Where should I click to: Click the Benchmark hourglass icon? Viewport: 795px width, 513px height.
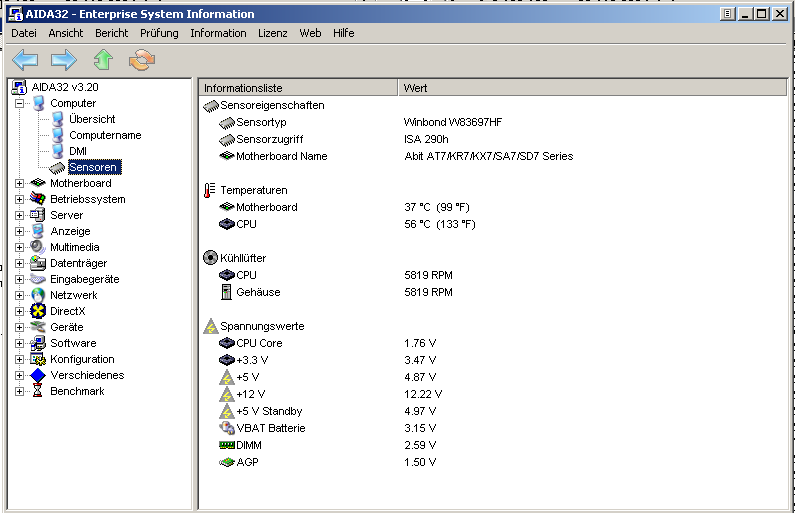[38, 391]
